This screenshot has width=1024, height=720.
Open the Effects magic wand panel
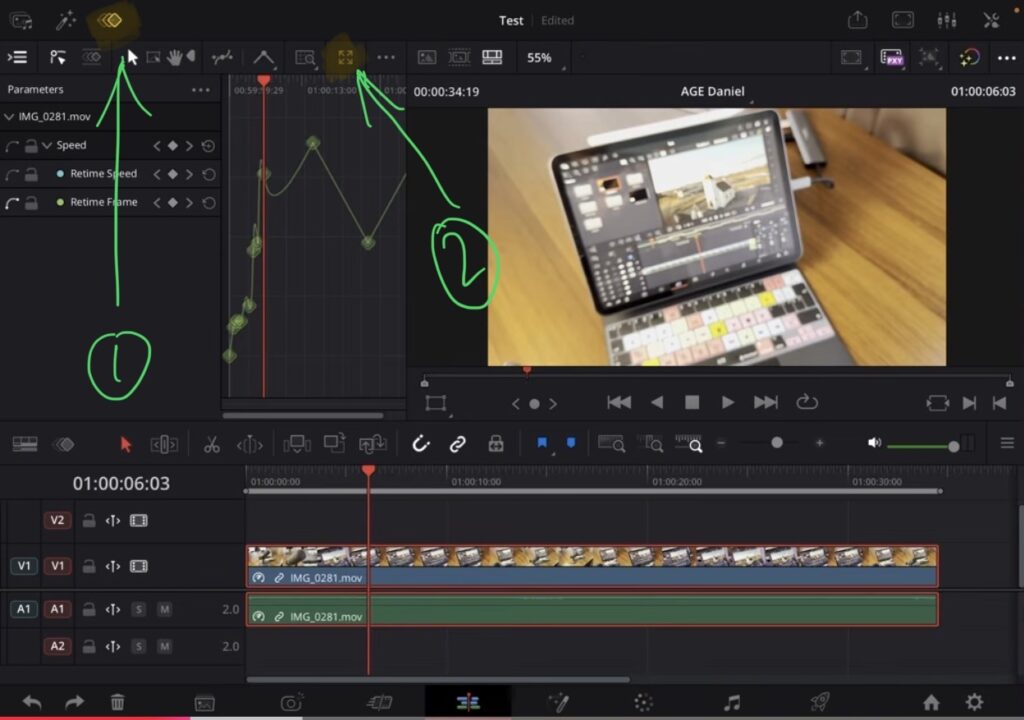pyautogui.click(x=65, y=21)
